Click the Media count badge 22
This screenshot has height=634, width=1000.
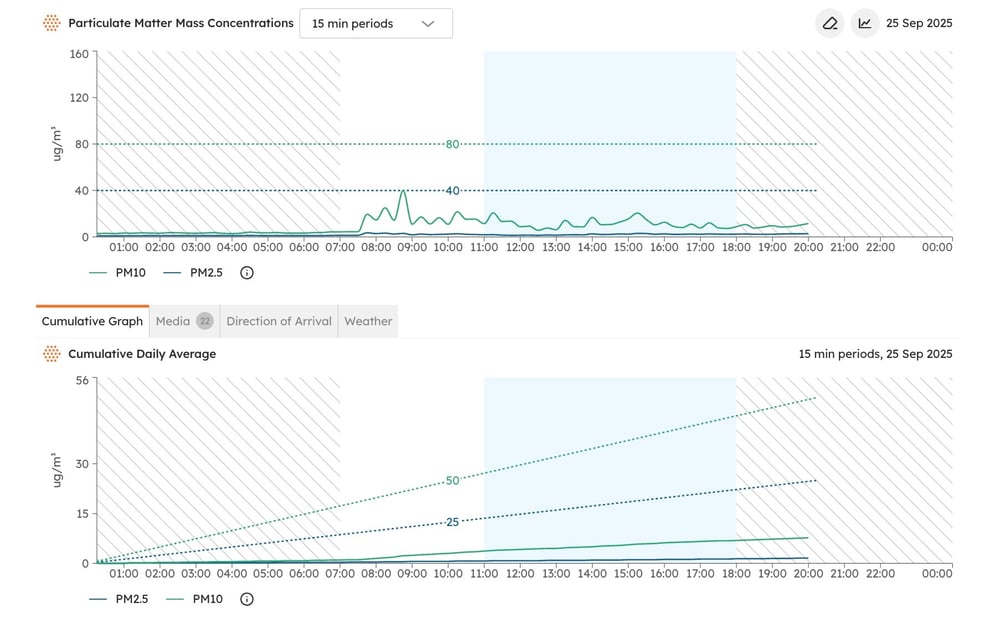pos(205,321)
